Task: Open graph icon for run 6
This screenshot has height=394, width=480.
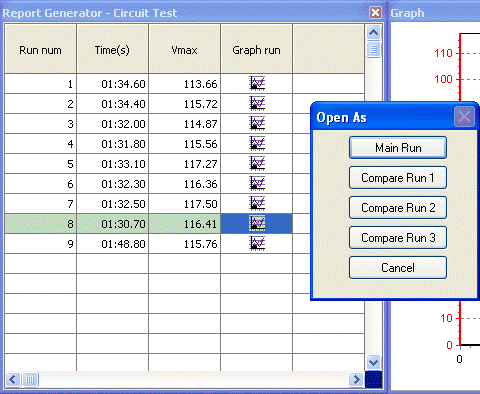Action: coord(257,184)
